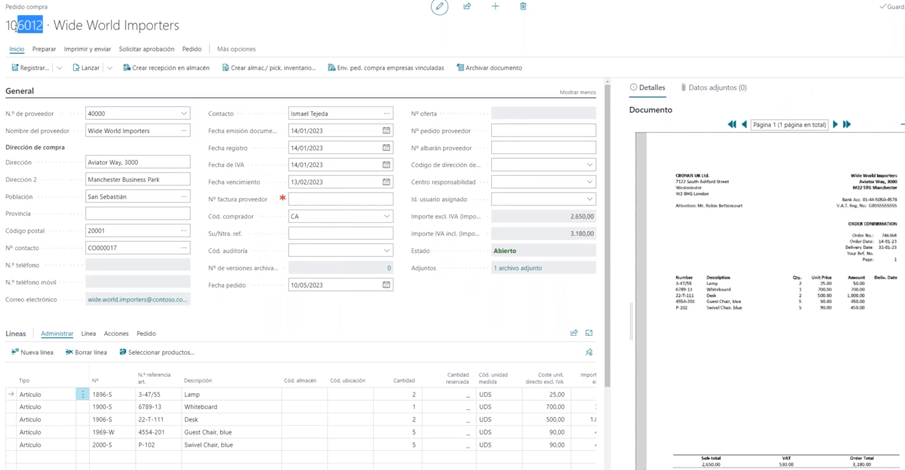Jump to first page in document viewer

coord(731,125)
